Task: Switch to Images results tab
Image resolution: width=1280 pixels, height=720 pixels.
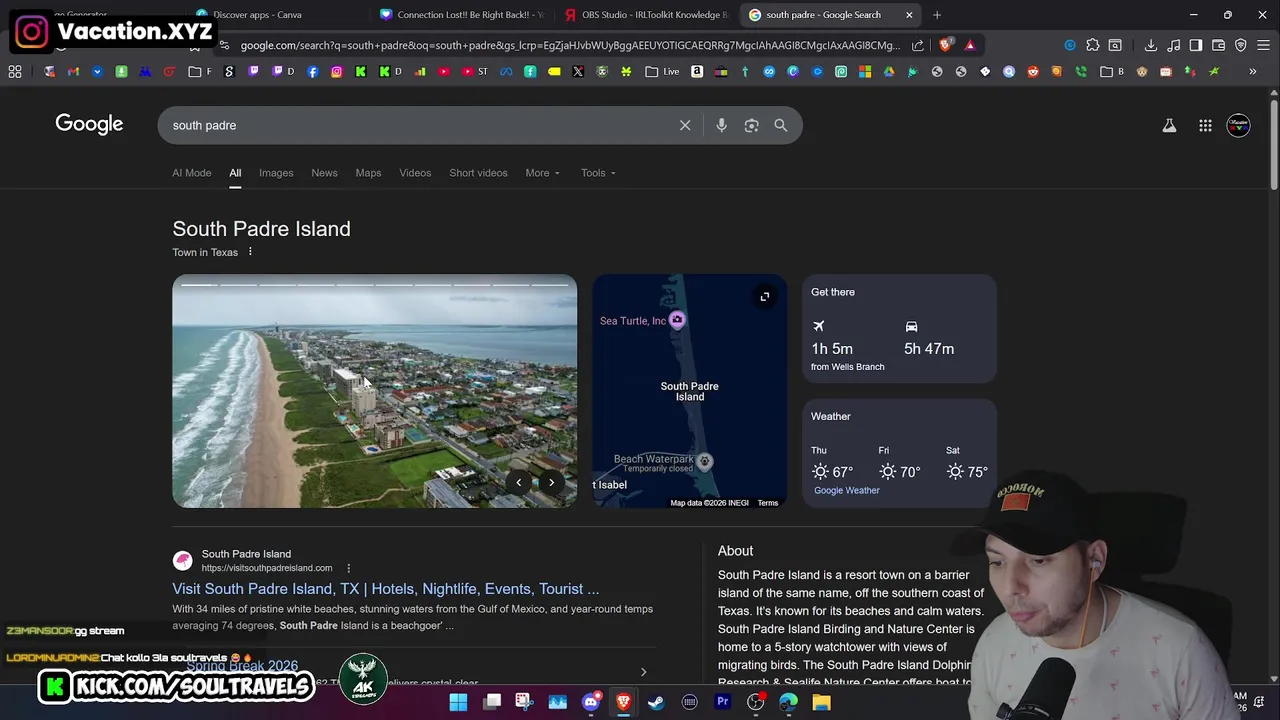Action: click(276, 173)
